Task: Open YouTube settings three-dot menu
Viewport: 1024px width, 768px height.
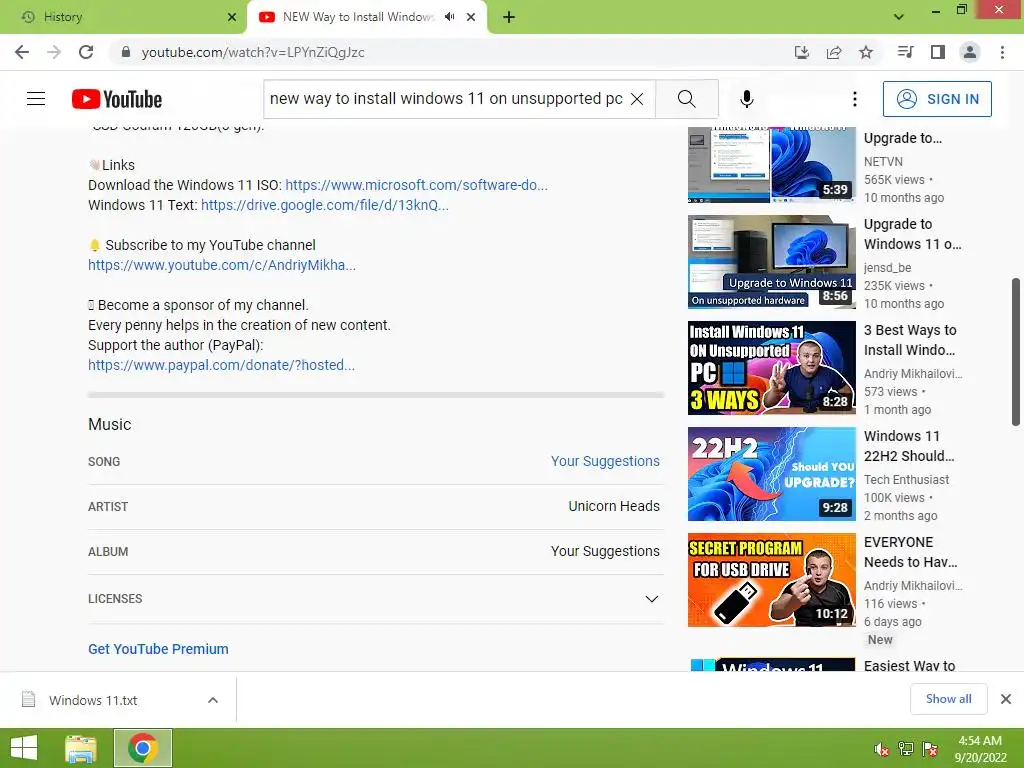Action: tap(855, 99)
